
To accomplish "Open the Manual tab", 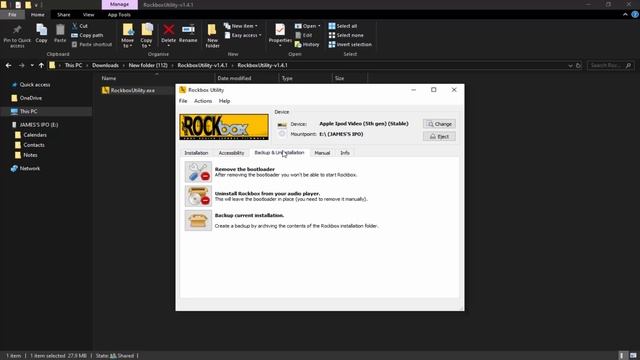I will (x=322, y=153).
